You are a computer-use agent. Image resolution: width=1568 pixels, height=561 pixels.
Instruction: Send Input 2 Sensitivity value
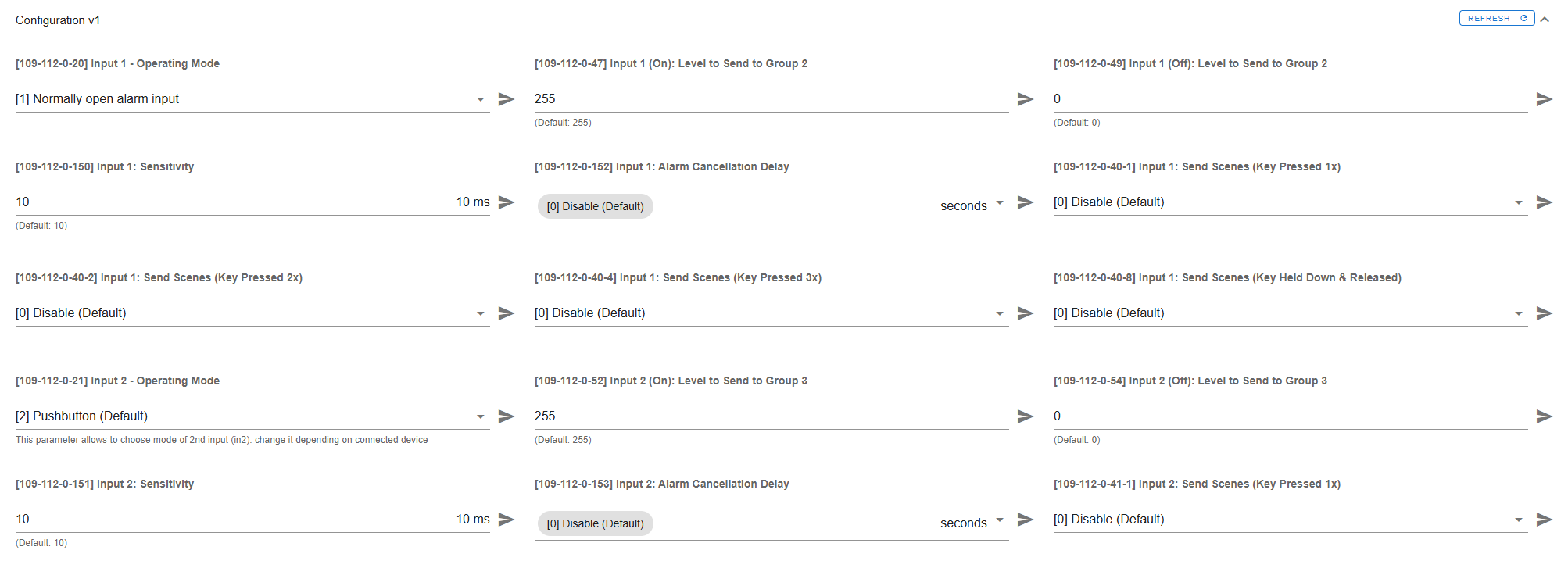point(507,520)
